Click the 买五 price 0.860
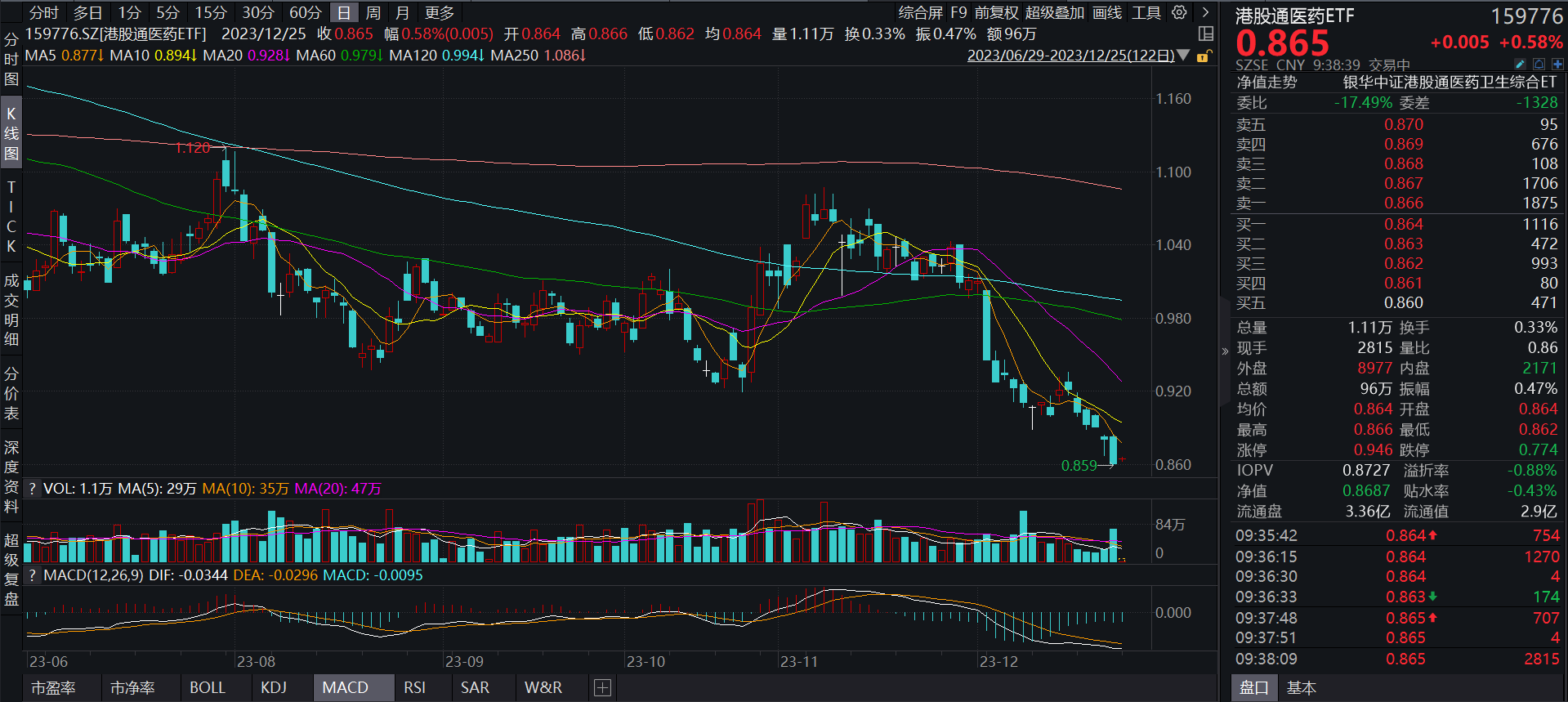The height and width of the screenshot is (702, 1568). tap(1403, 303)
